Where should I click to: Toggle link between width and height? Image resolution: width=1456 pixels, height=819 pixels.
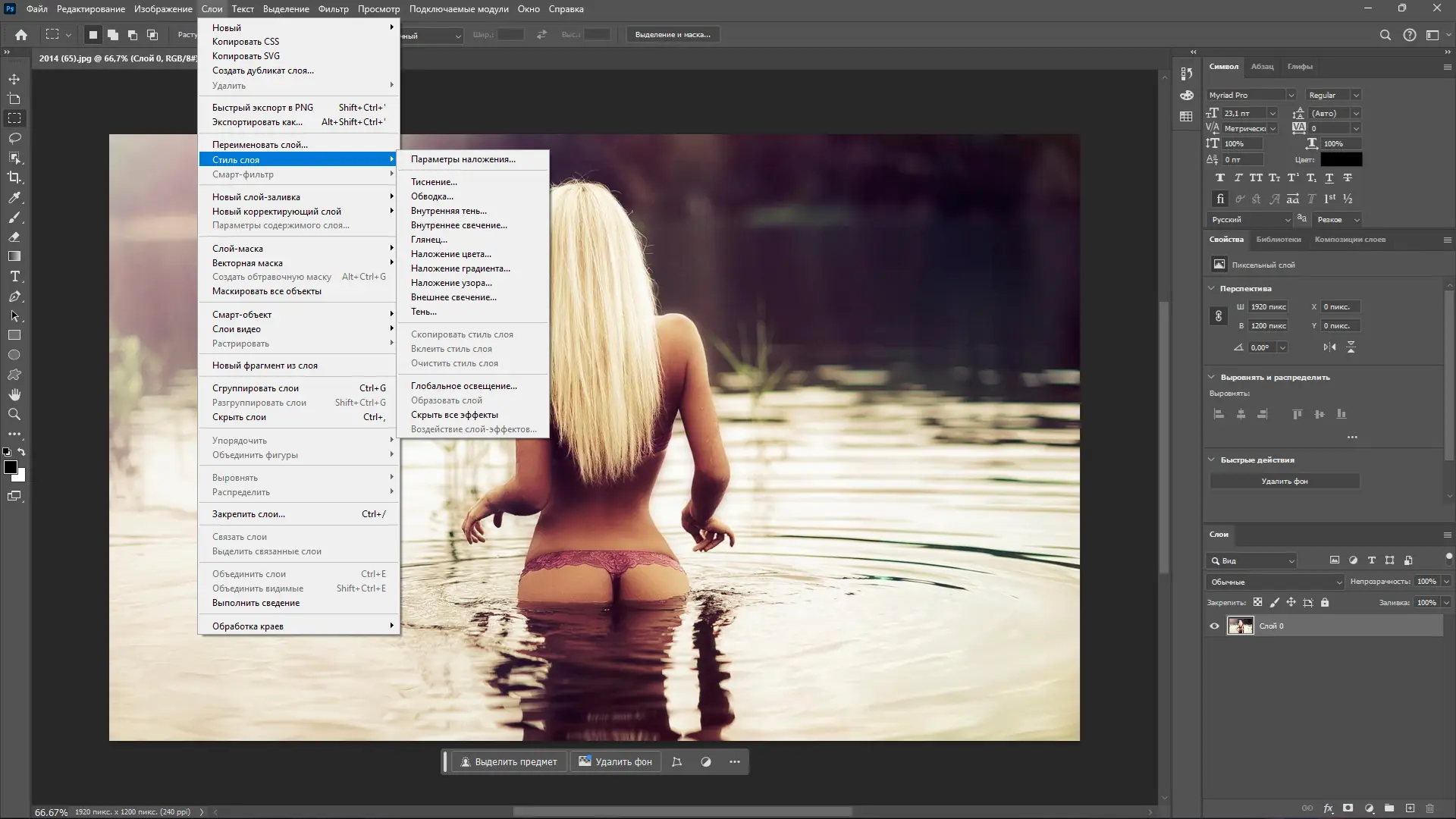tap(1219, 316)
